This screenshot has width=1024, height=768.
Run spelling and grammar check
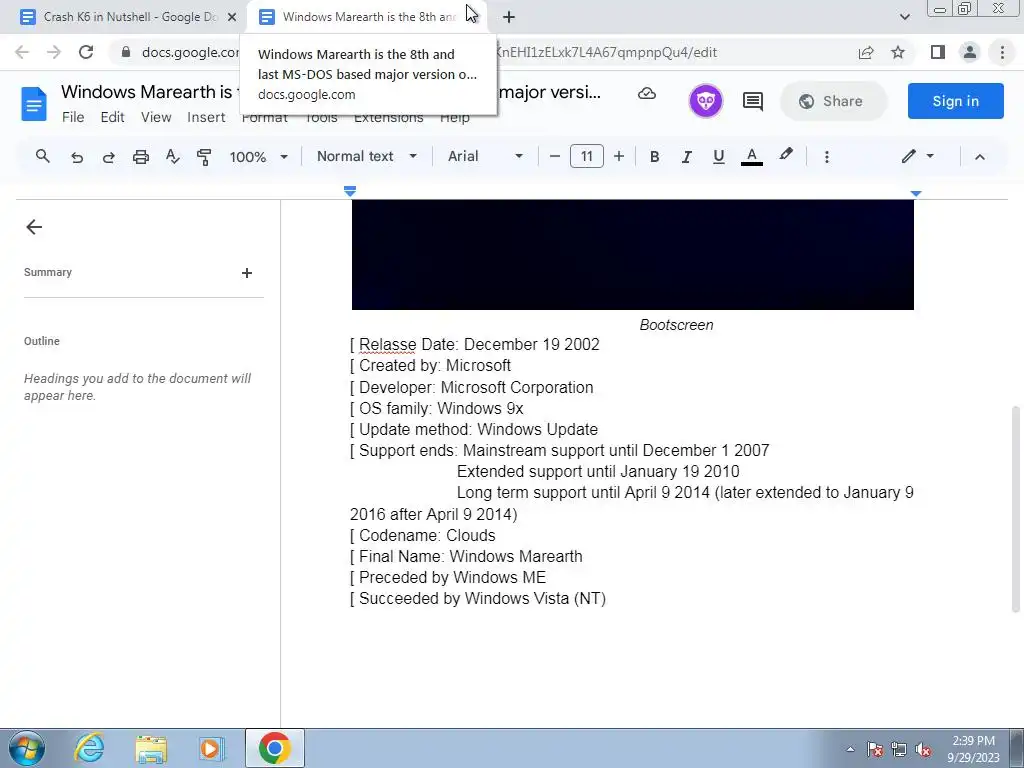(172, 157)
